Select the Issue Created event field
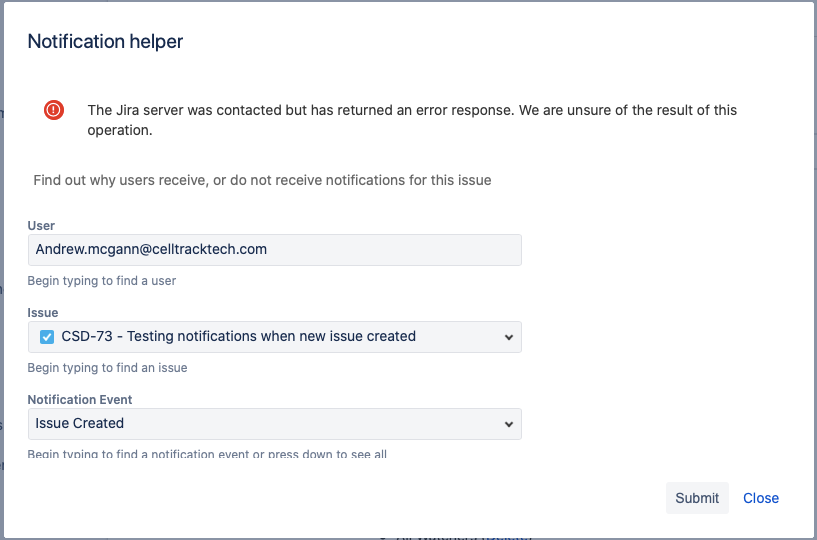Image resolution: width=817 pixels, height=540 pixels. tap(275, 424)
